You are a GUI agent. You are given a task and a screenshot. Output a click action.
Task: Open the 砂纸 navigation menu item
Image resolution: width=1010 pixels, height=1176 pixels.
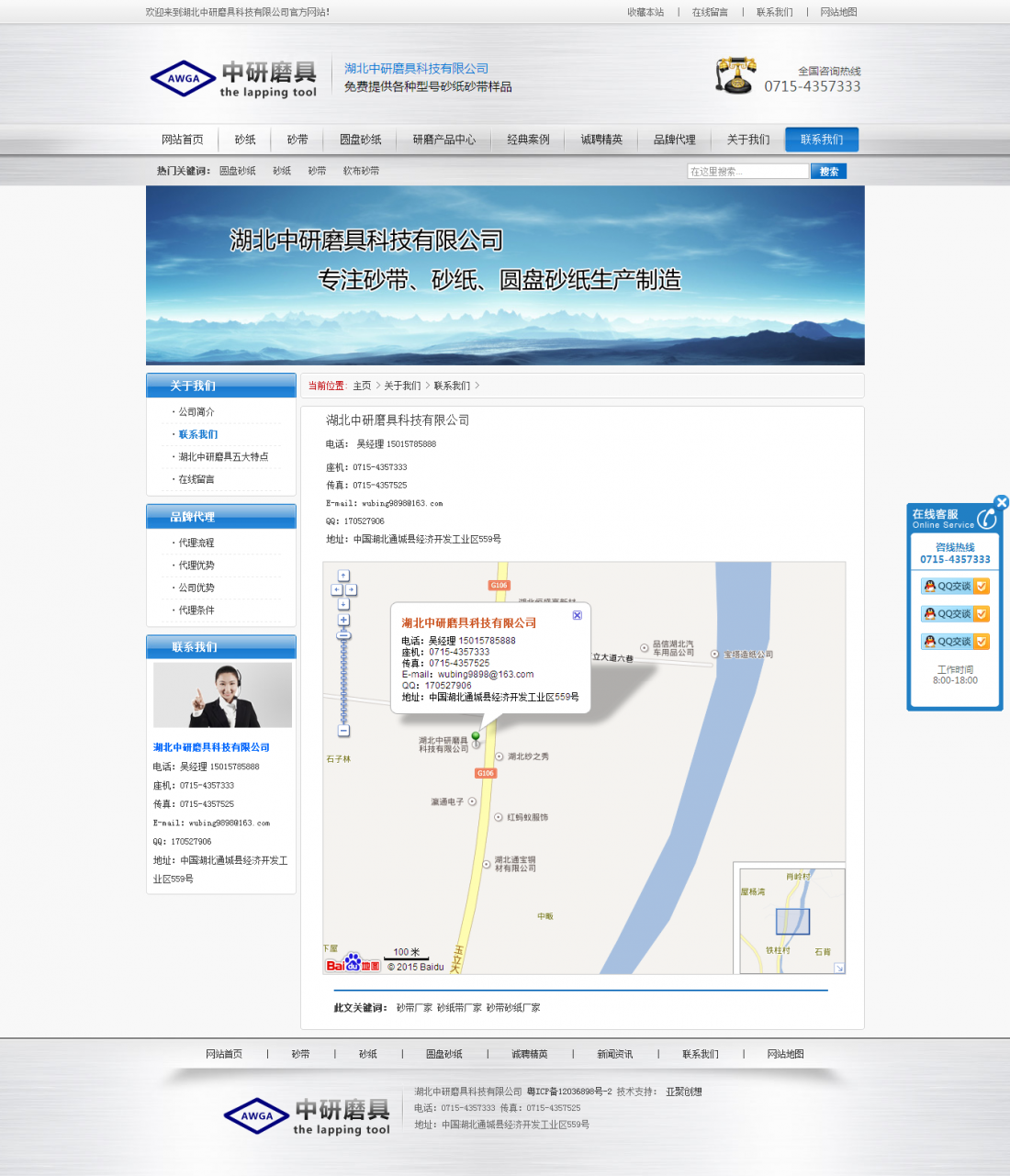245,140
